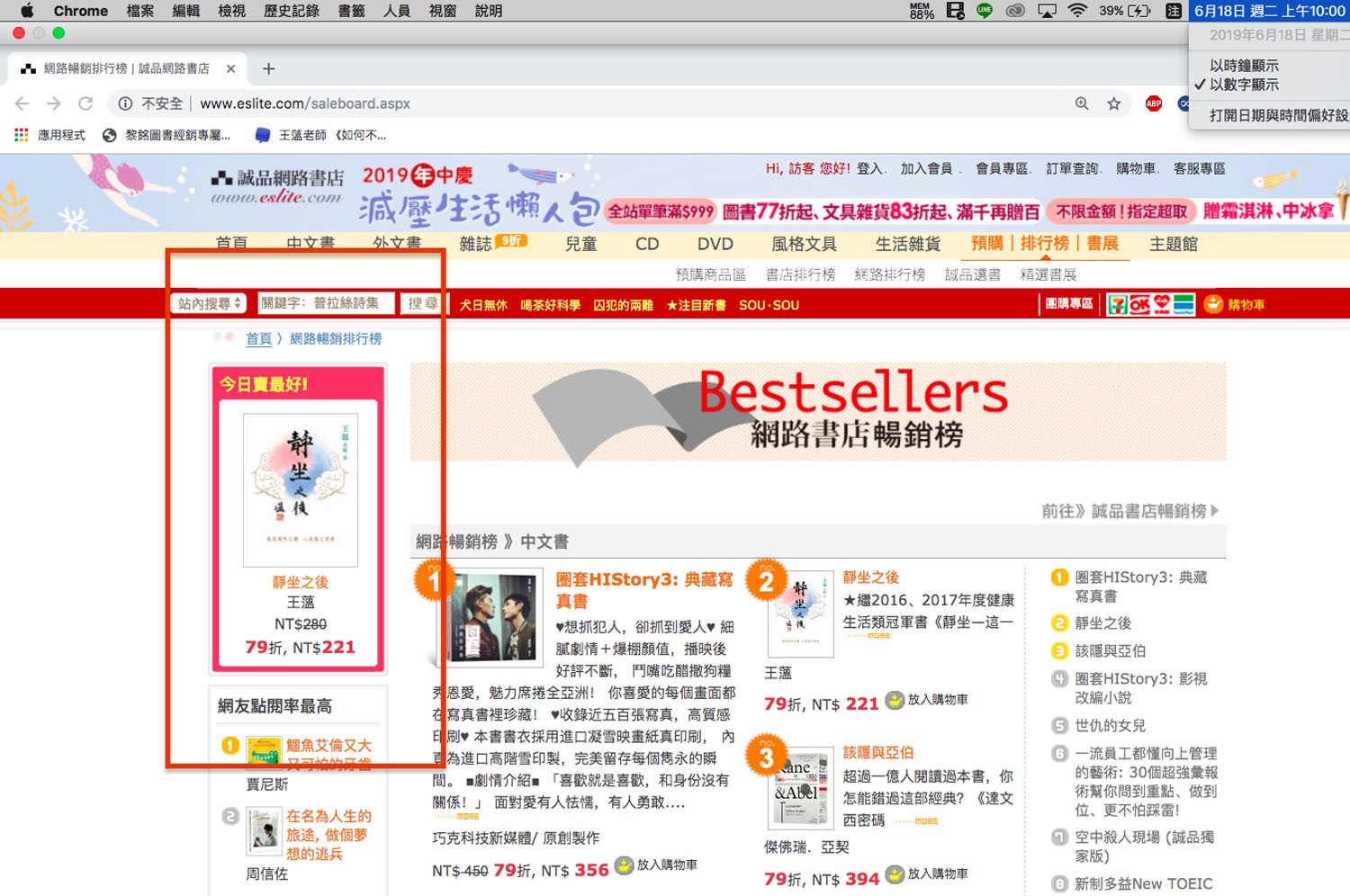
Task: Click the 不安全 site info icon
Action: [126, 103]
